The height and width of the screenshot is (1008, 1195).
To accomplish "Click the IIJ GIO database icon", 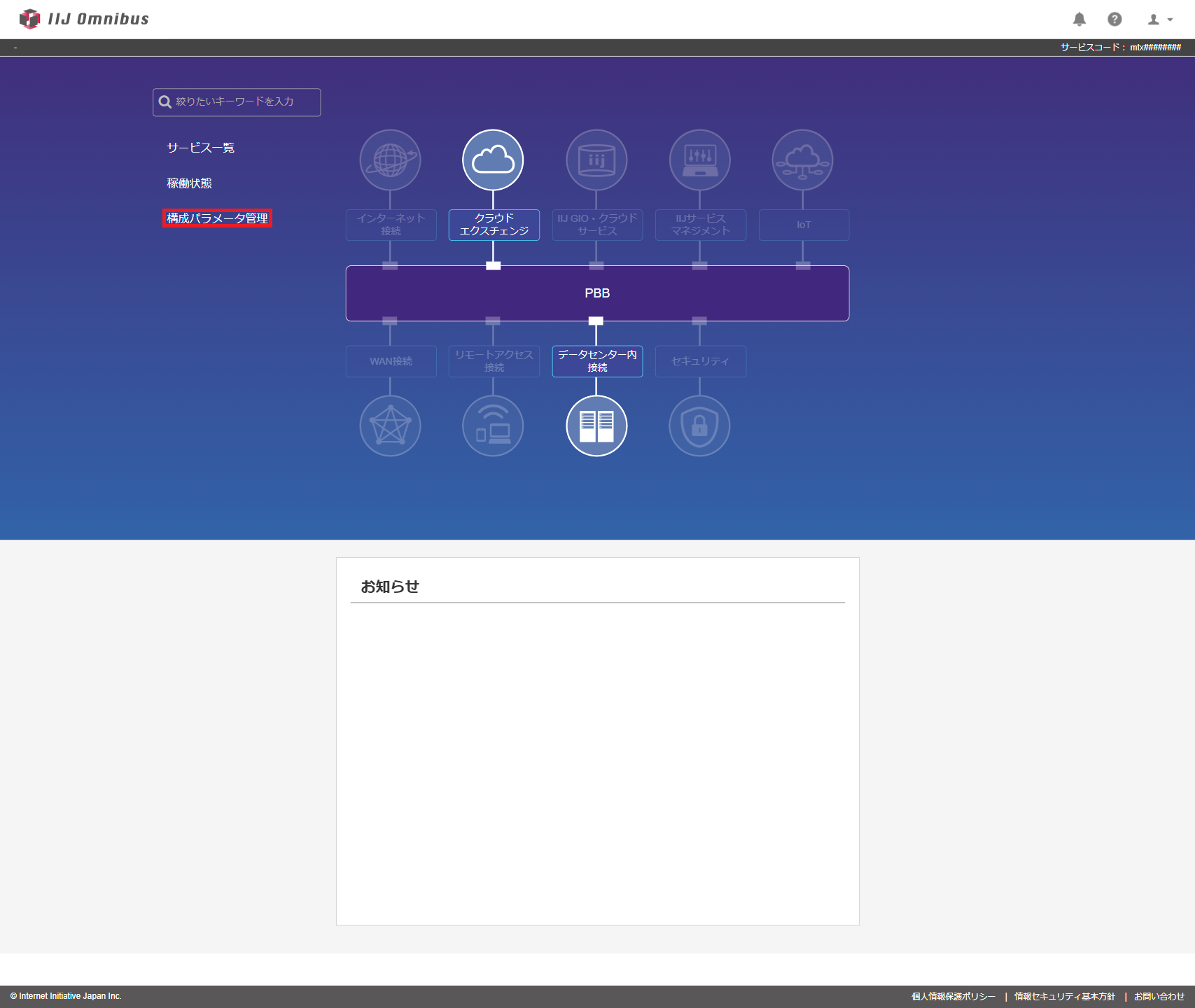I will pyautogui.click(x=596, y=160).
